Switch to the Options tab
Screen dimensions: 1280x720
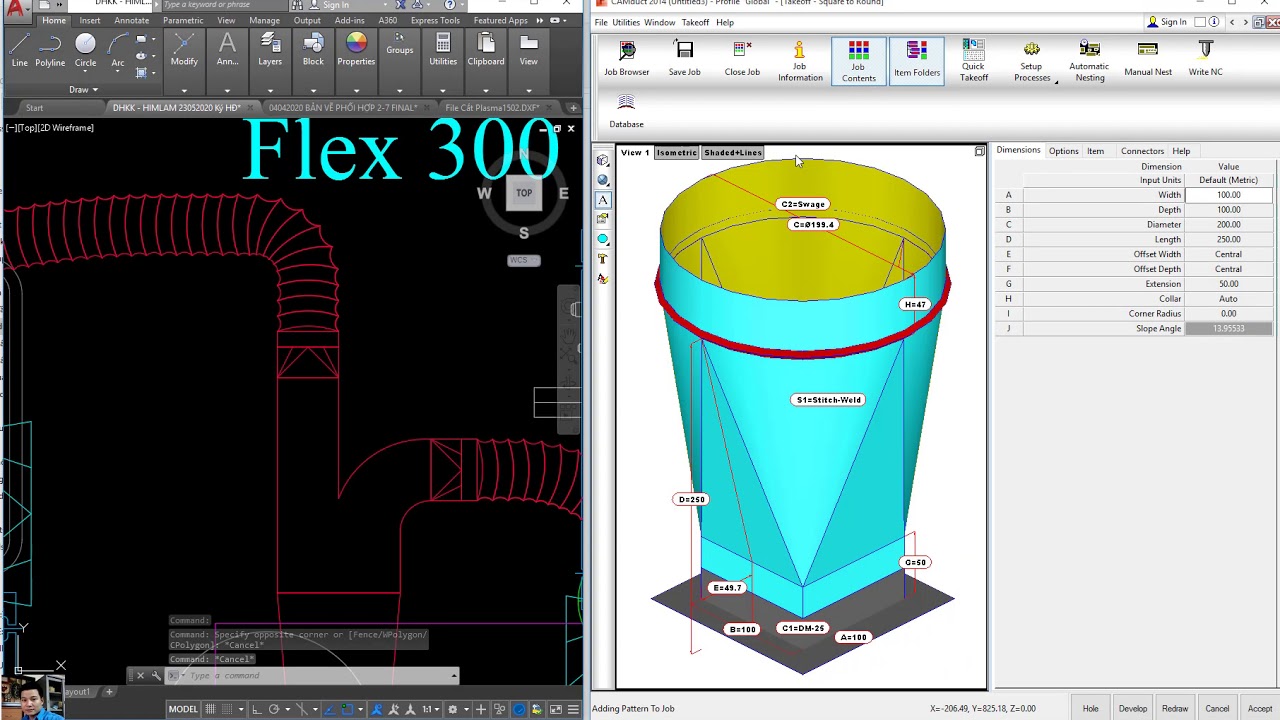tap(1063, 151)
